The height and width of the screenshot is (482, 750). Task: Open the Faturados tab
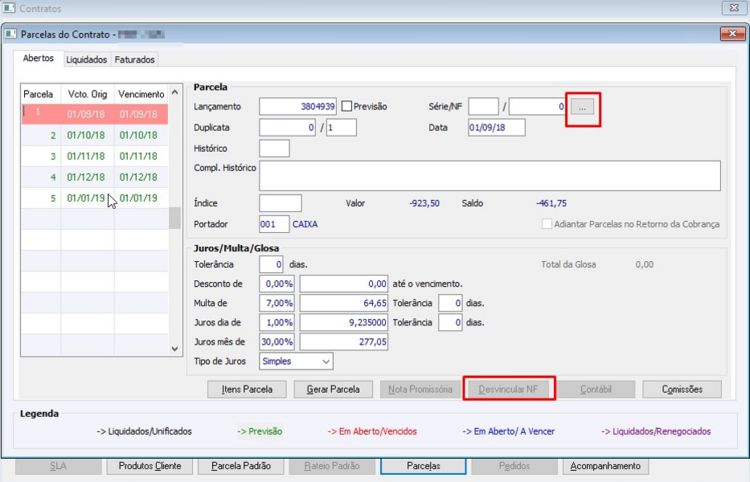click(x=134, y=60)
